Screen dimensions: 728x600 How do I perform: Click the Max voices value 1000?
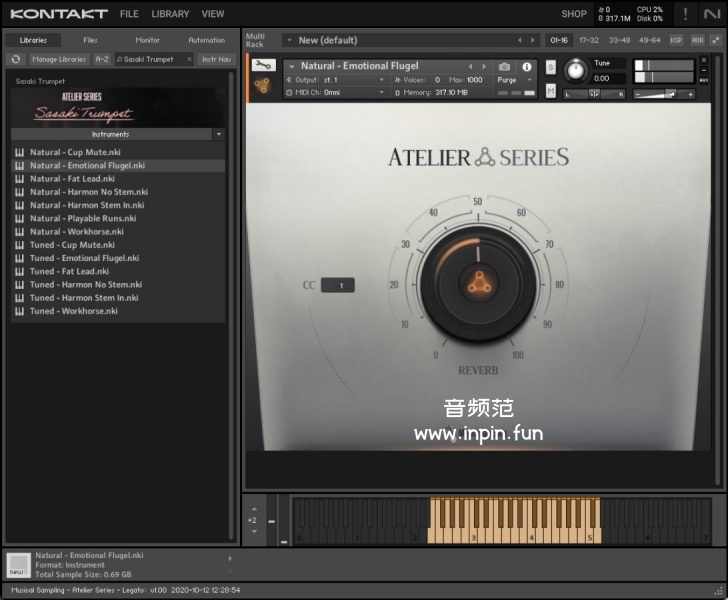(474, 80)
